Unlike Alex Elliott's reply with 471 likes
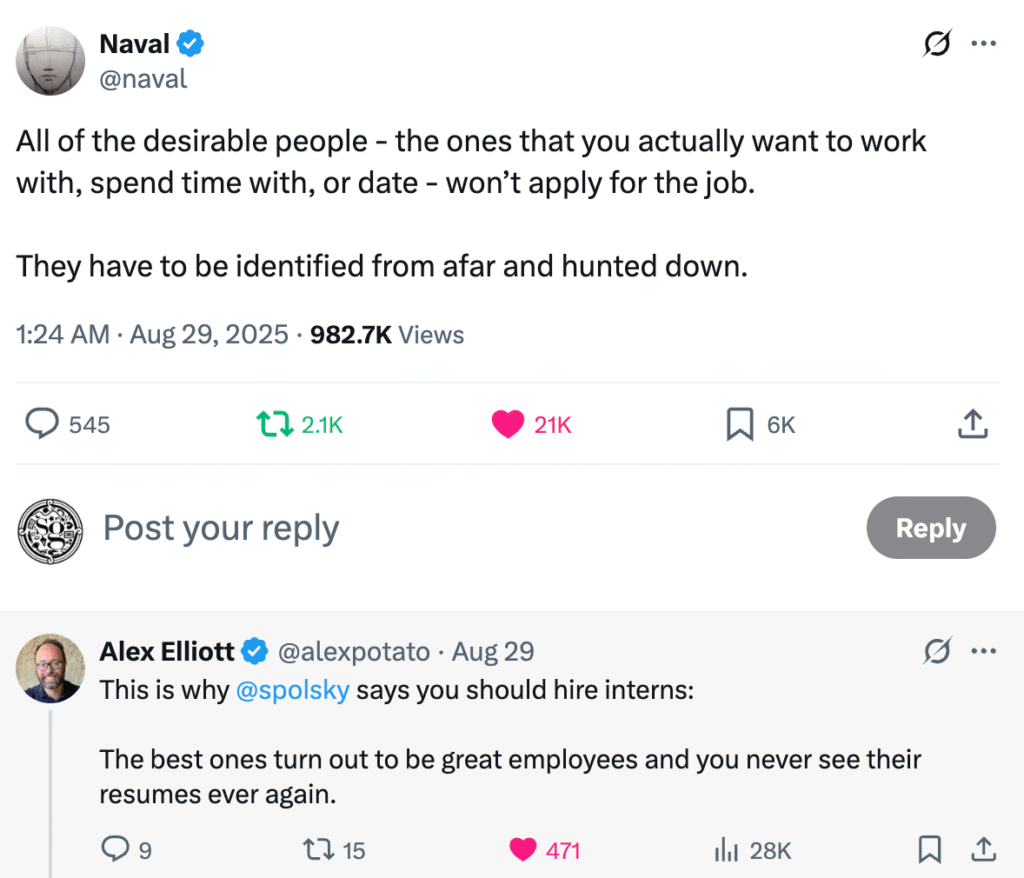 (522, 850)
